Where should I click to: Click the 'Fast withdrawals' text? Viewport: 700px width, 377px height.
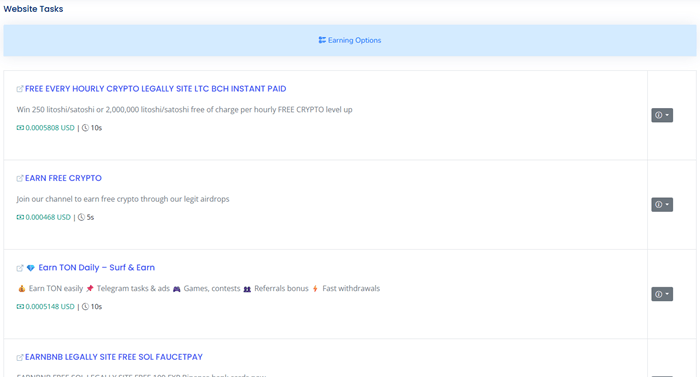351,289
